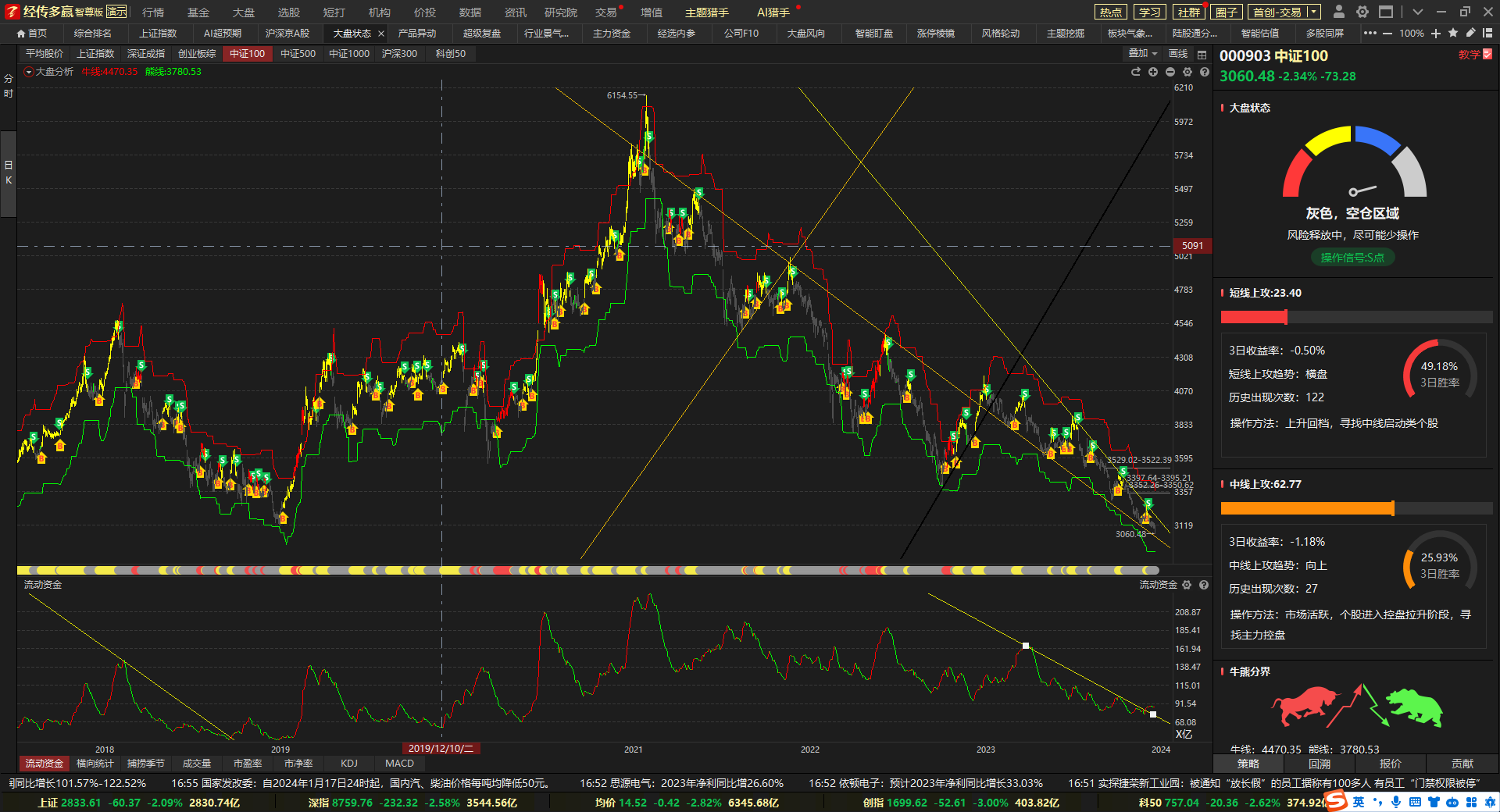
Task: Open the chart help question icon
Action: click(x=1205, y=72)
